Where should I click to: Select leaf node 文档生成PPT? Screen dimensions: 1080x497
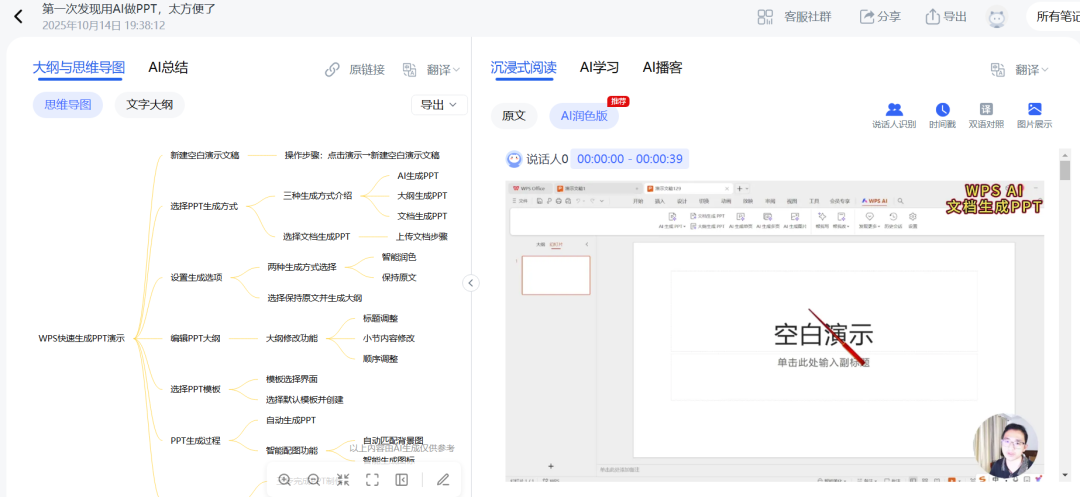[x=422, y=216]
